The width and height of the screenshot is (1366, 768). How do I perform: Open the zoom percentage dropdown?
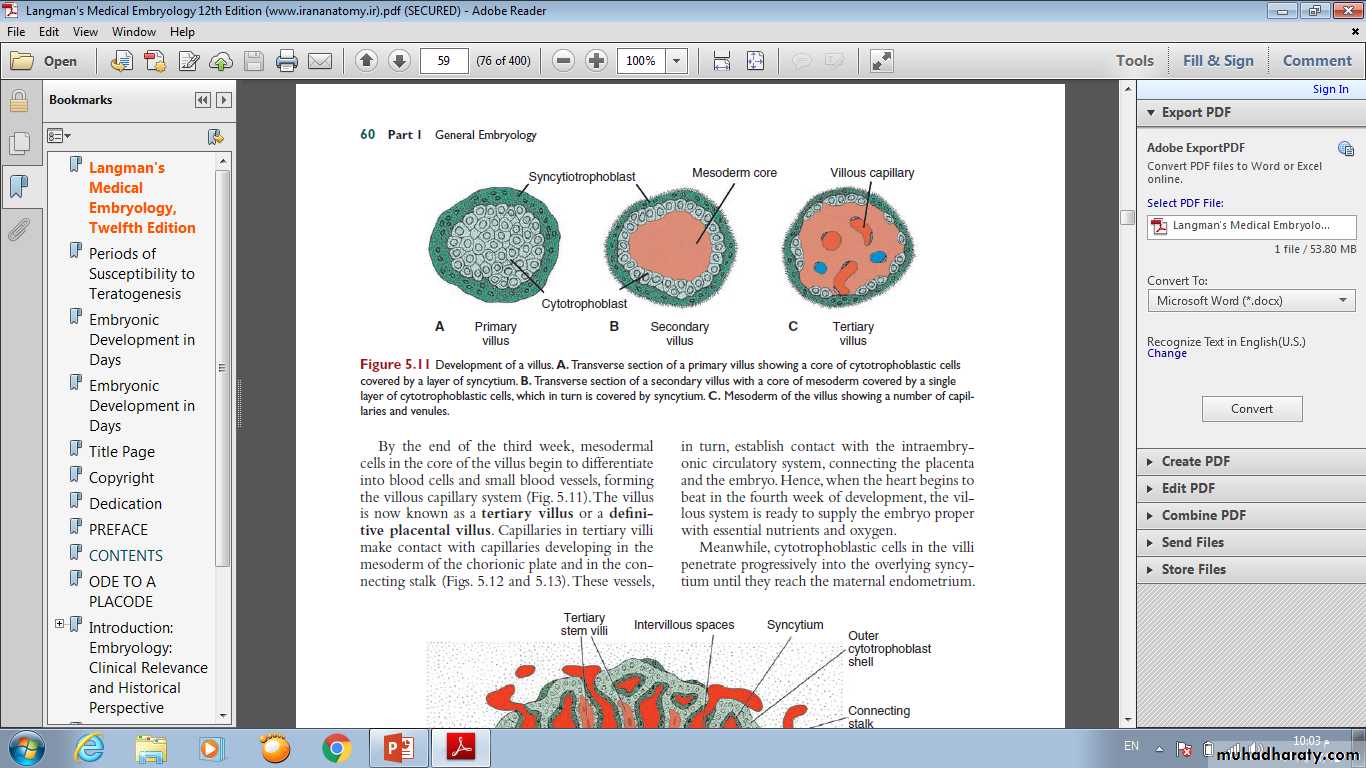click(x=677, y=61)
